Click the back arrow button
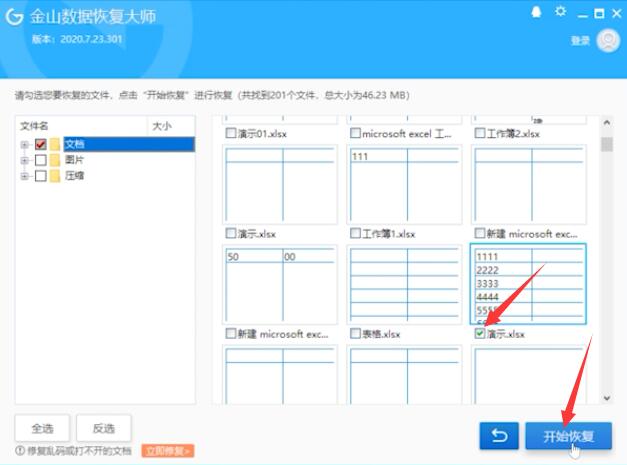 point(499,435)
